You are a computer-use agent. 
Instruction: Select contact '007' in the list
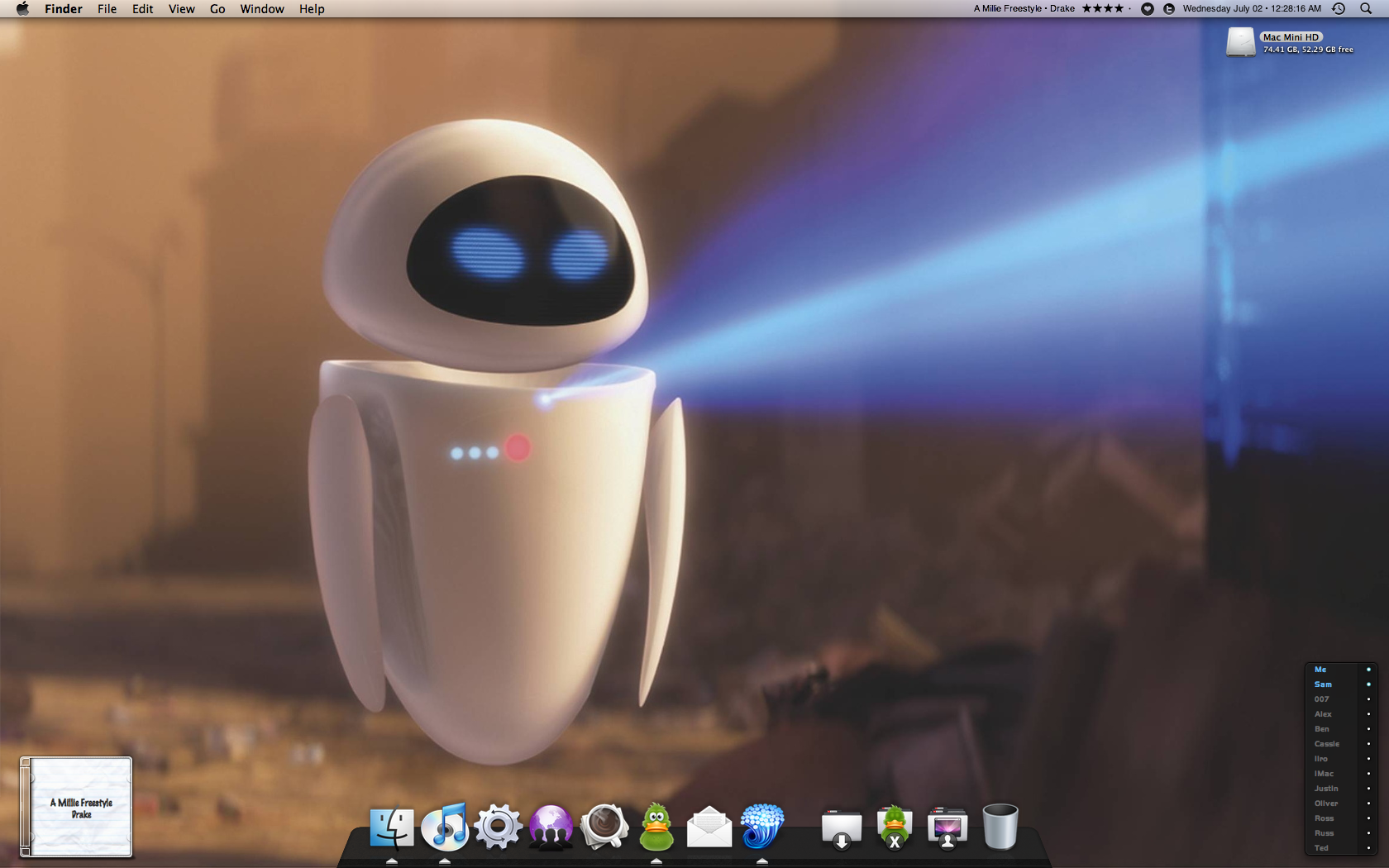[x=1322, y=699]
